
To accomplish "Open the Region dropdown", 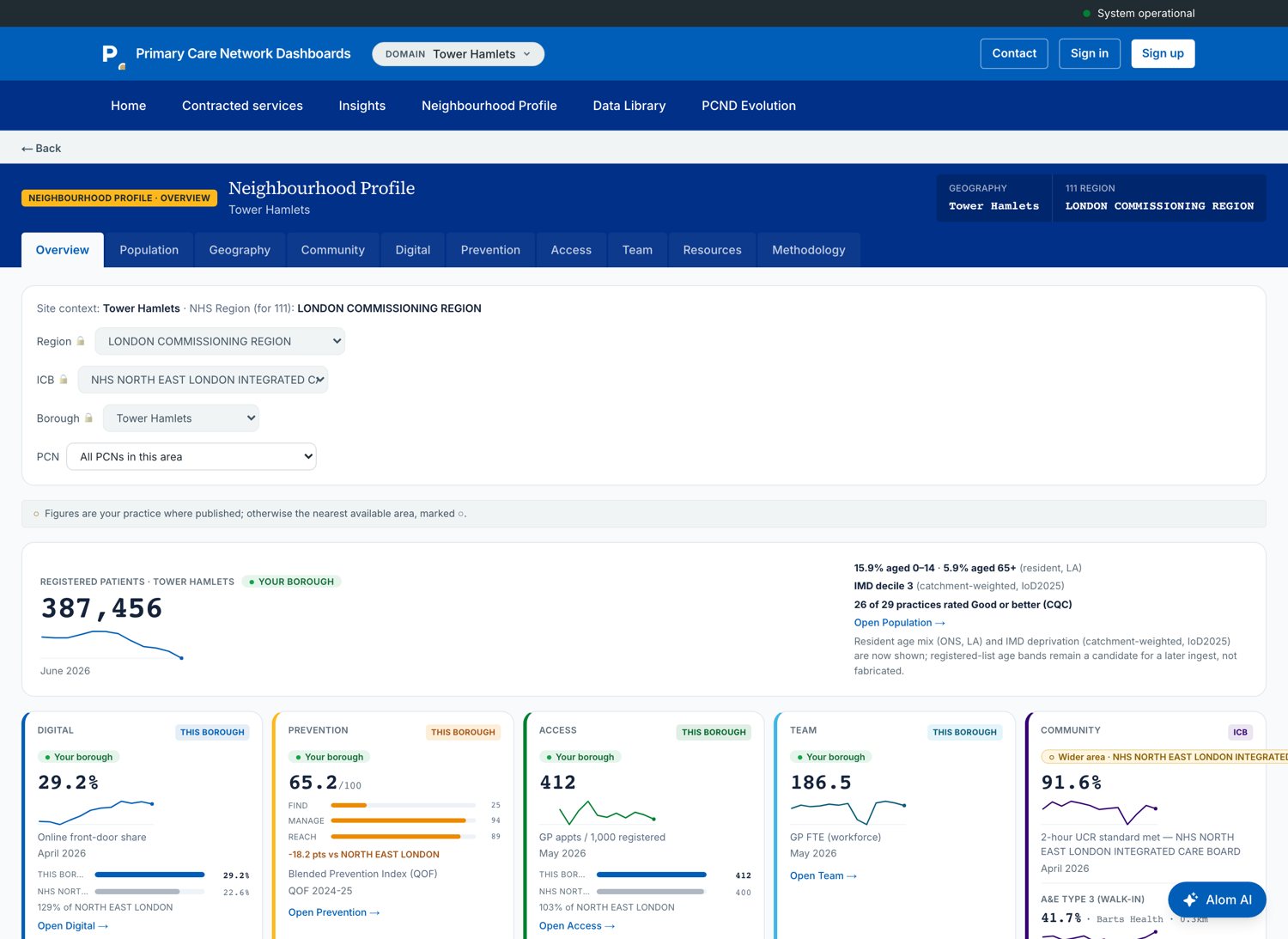I will pos(220,341).
